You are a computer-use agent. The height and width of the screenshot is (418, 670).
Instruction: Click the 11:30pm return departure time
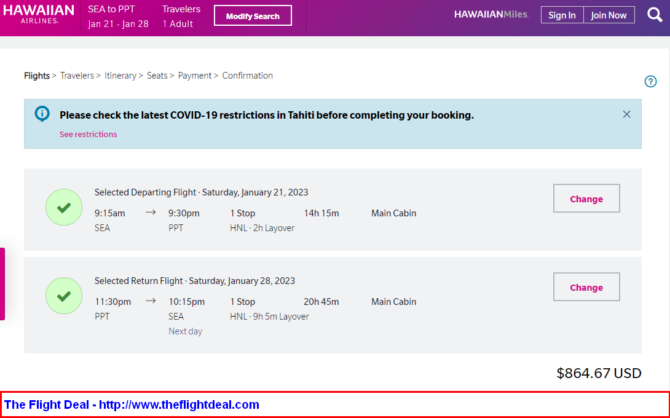113,302
